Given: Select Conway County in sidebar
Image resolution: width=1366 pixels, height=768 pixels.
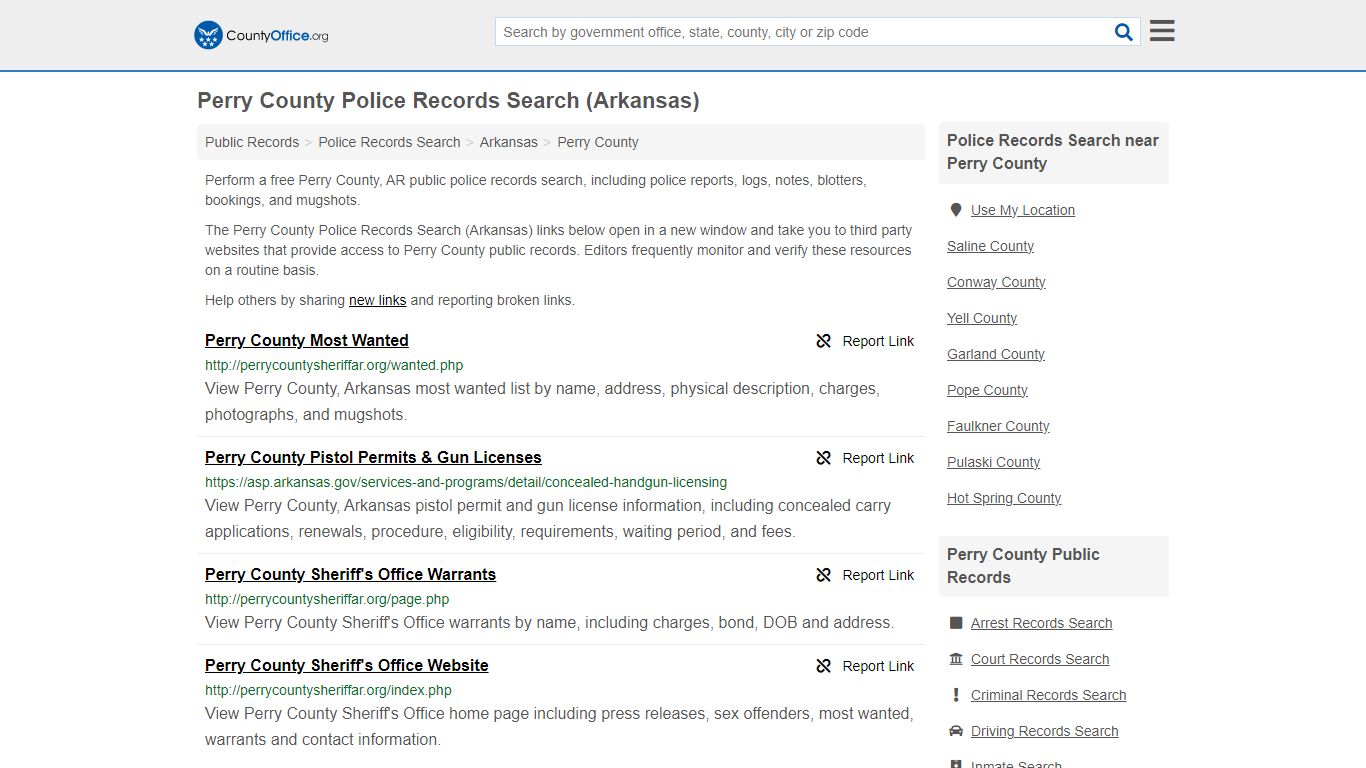Looking at the screenshot, I should pyautogui.click(x=996, y=282).
